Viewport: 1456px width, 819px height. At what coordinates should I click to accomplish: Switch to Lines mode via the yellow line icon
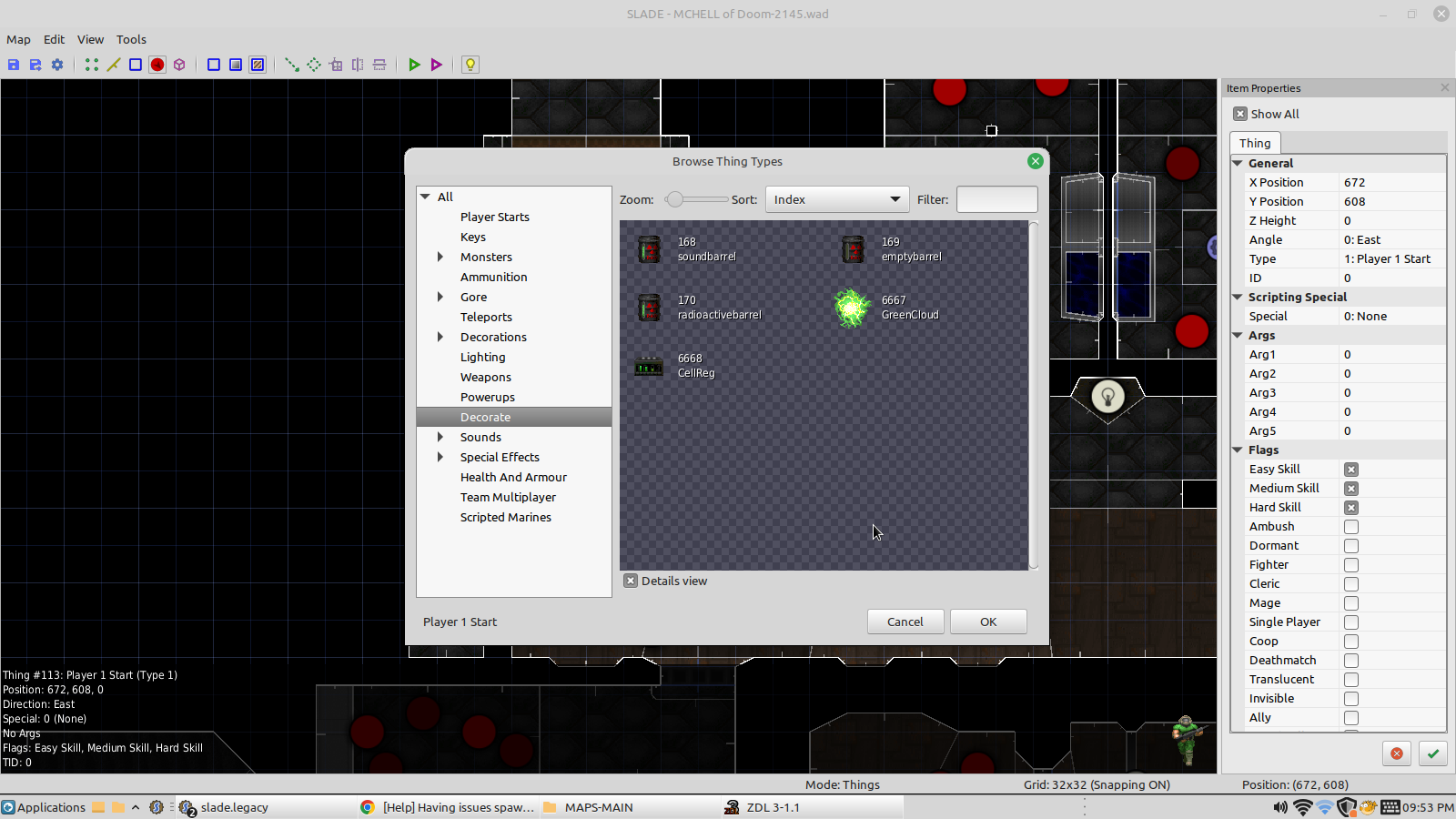pyautogui.click(x=114, y=65)
